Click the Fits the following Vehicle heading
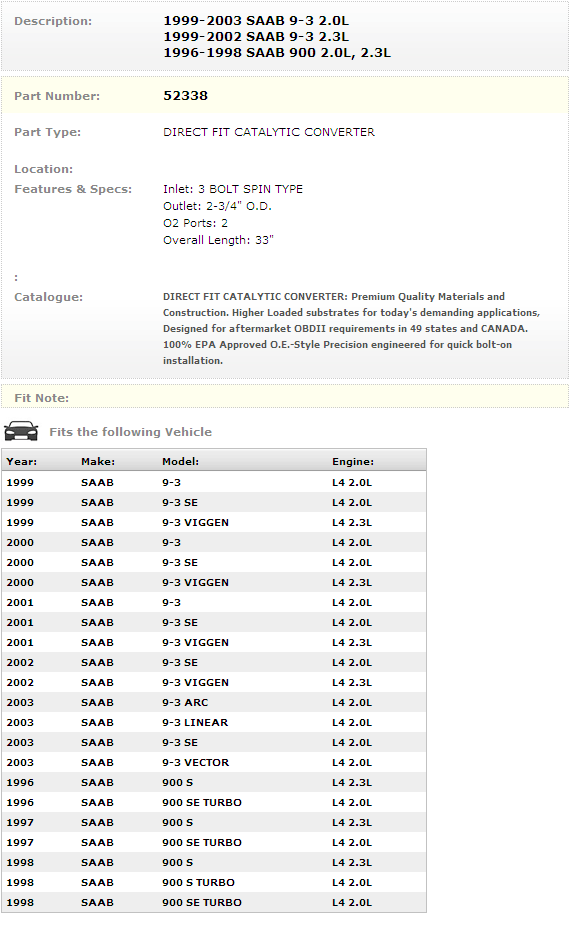This screenshot has height=941, width=570. 130,432
